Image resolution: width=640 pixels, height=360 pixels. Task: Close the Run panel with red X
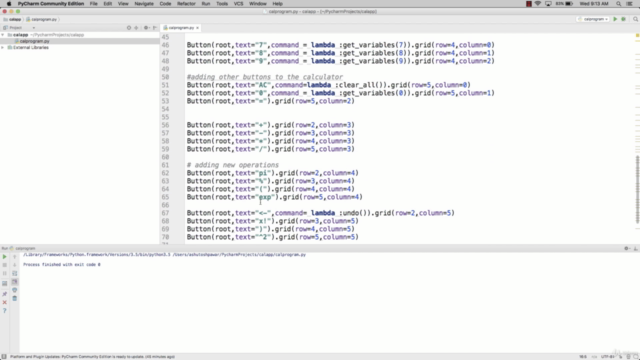coord(4,302)
